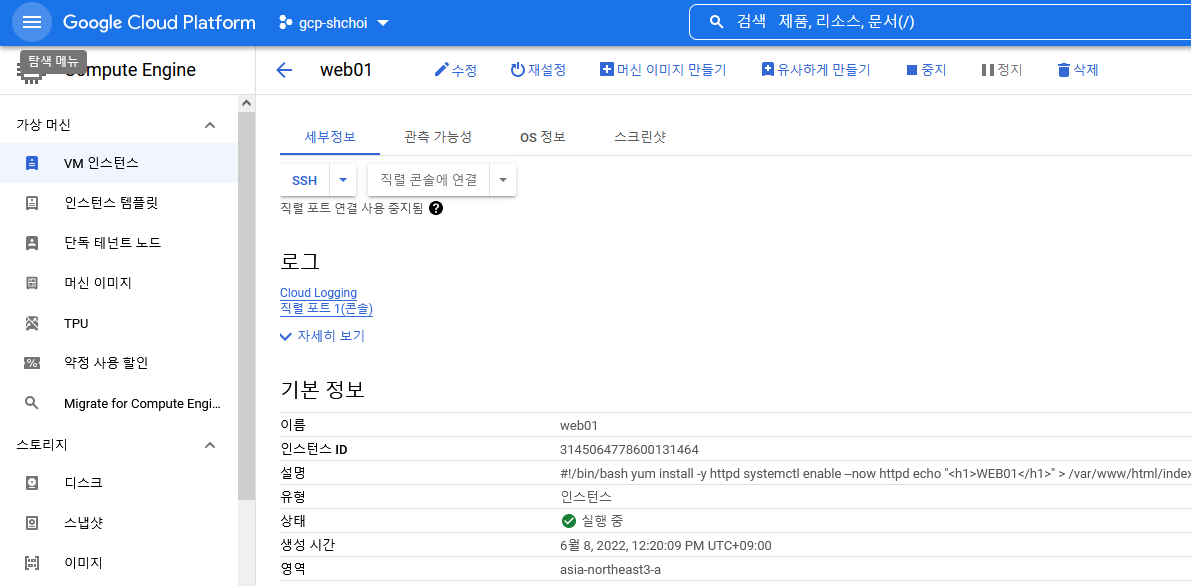The height and width of the screenshot is (586, 1191).
Task: Click the zone value asia-northeast3-a
Action: [x=611, y=569]
